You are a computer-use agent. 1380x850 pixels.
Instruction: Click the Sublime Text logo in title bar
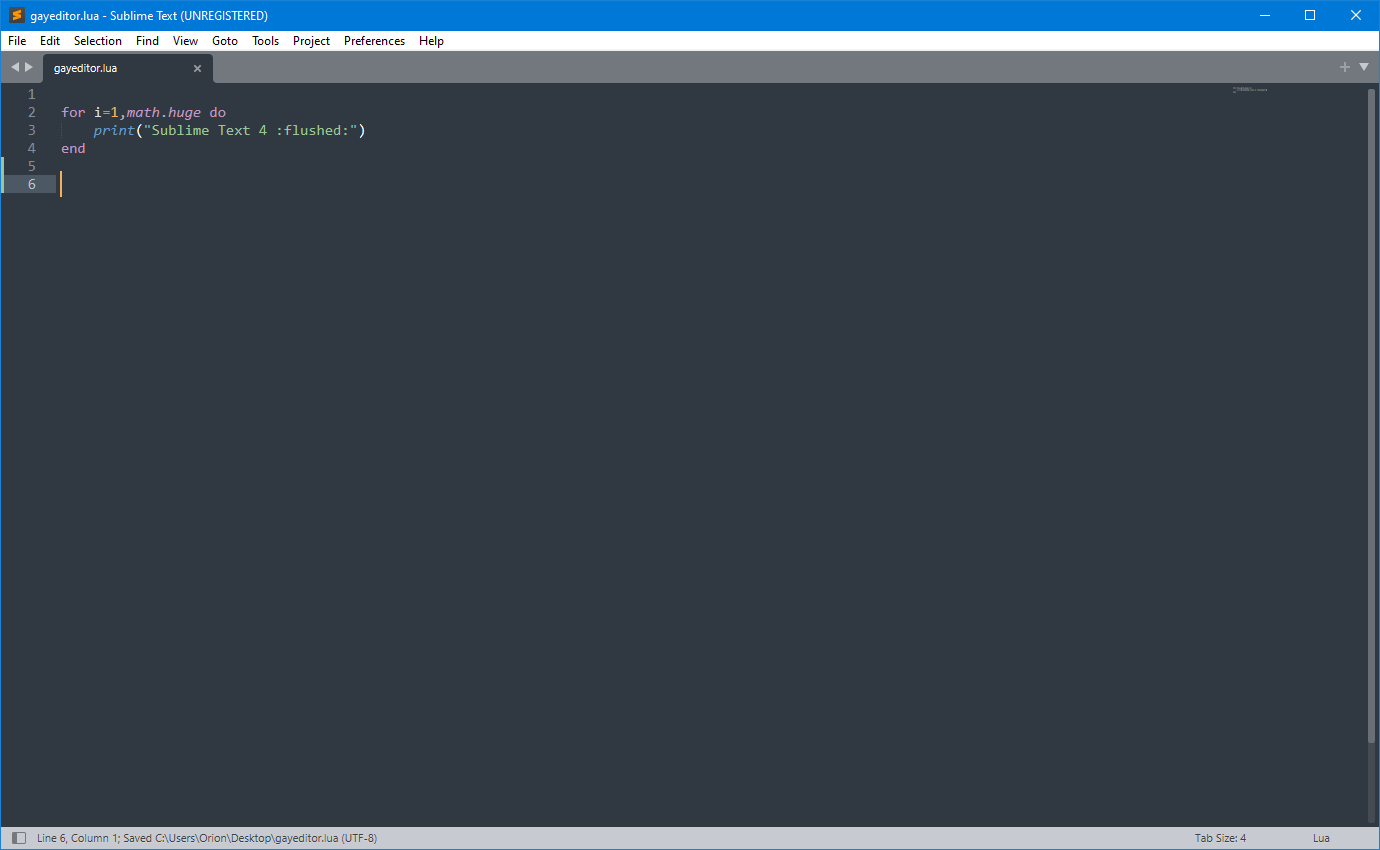click(16, 15)
